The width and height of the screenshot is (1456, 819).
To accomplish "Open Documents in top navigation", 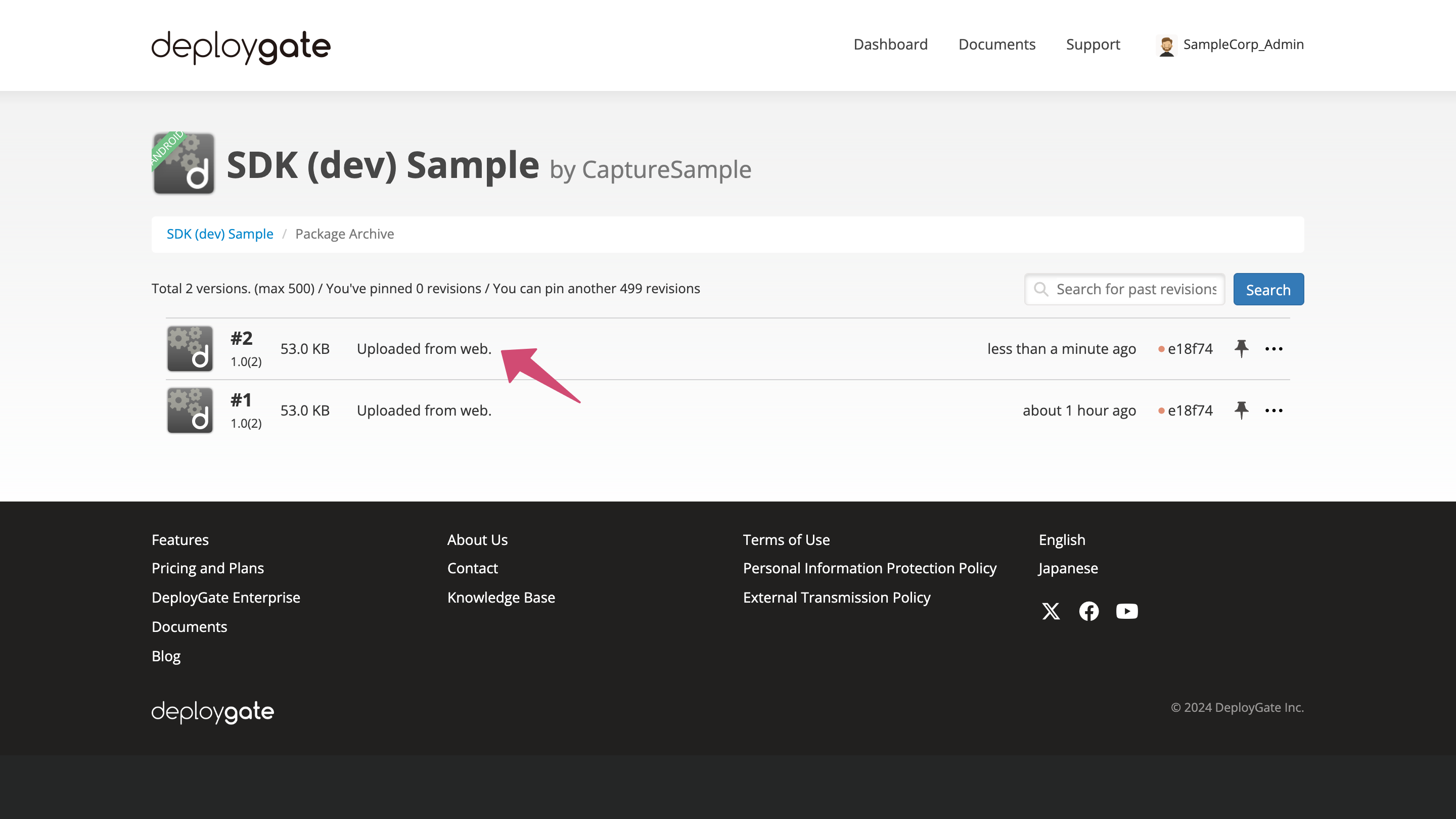I will 996,44.
